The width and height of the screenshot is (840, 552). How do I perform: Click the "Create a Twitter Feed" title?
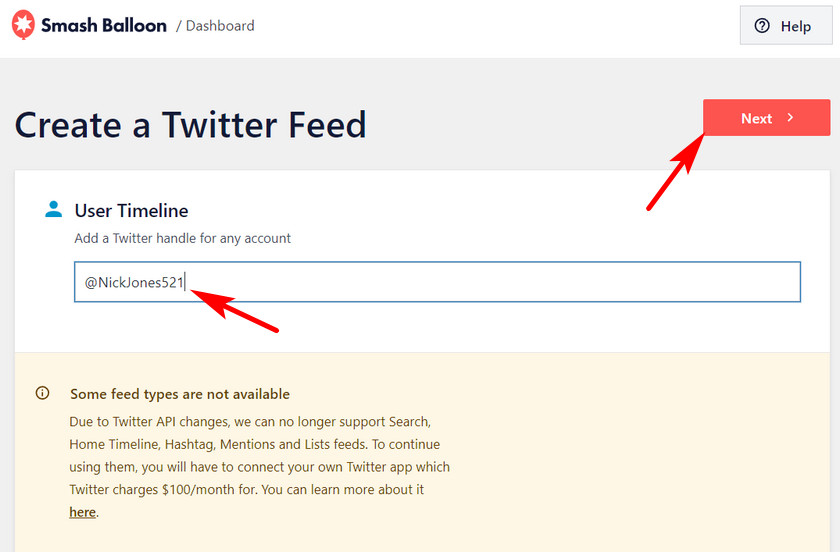click(191, 125)
